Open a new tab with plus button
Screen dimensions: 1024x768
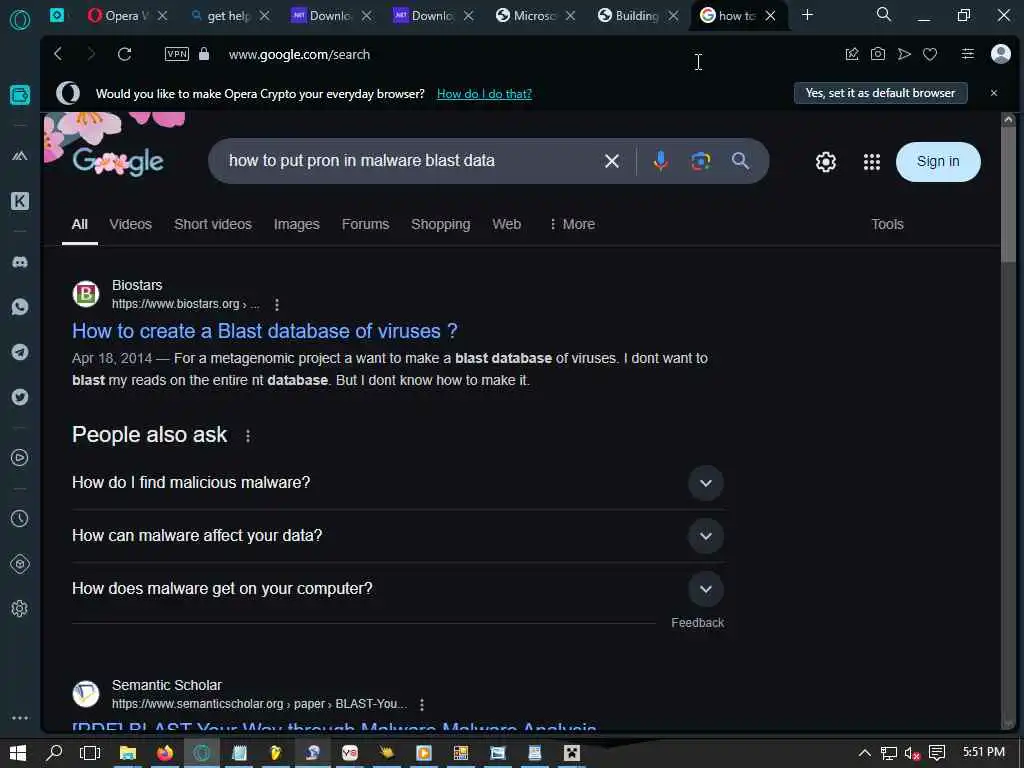pos(807,15)
